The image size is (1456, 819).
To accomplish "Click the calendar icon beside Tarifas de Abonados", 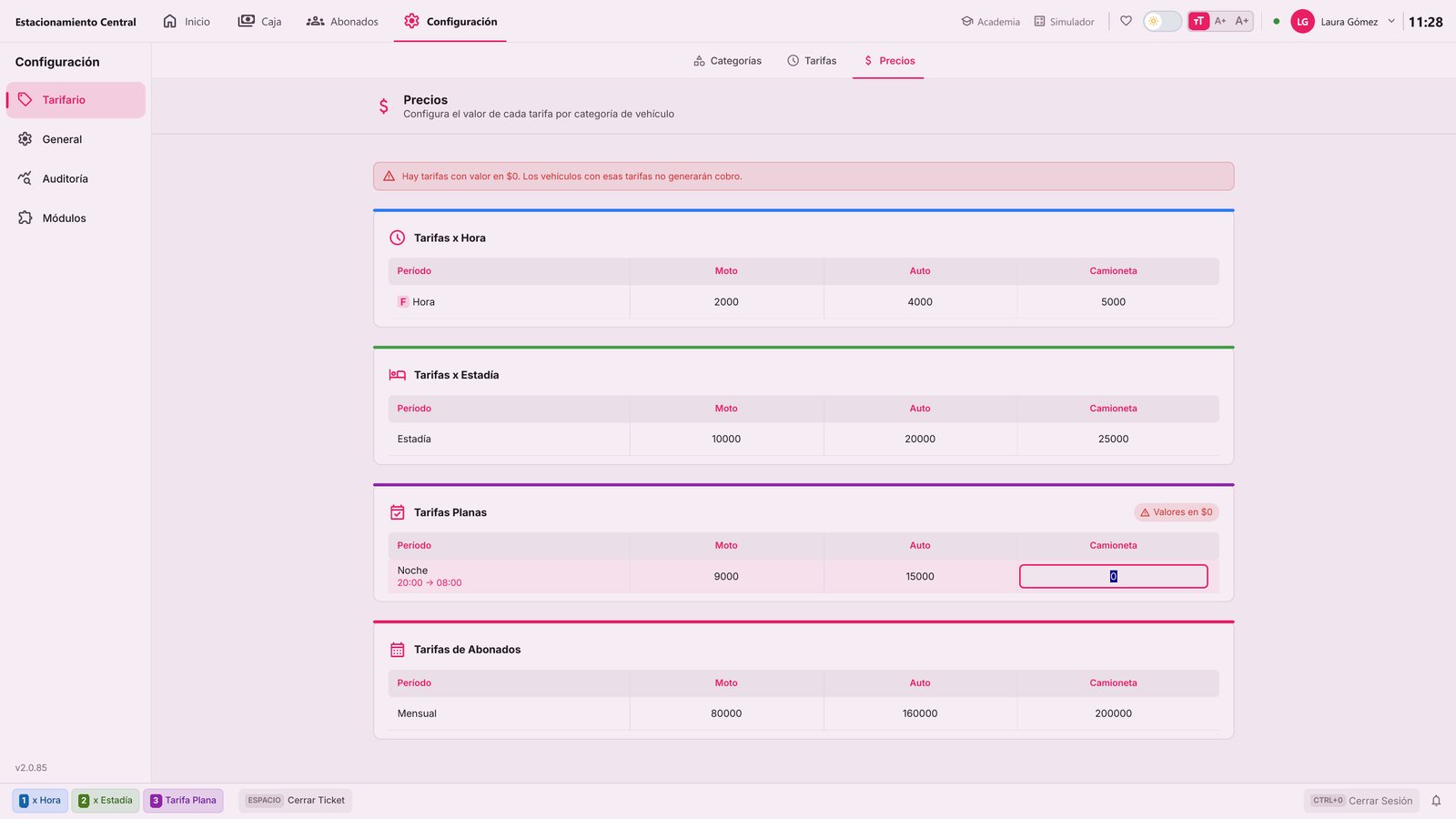I will [x=397, y=650].
